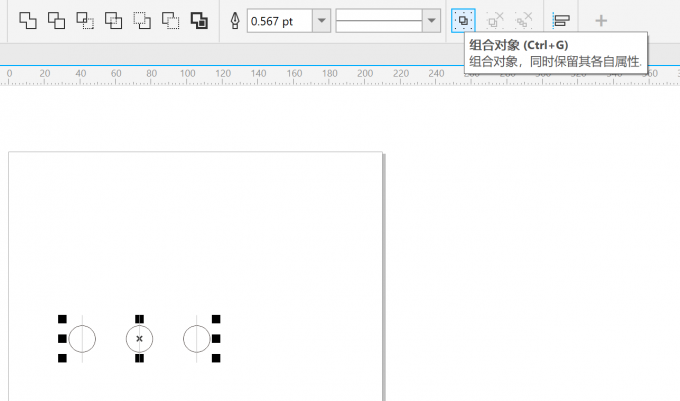This screenshot has height=401, width=680.
Task: Click the Create Boundary icon
Action: pos(199,20)
